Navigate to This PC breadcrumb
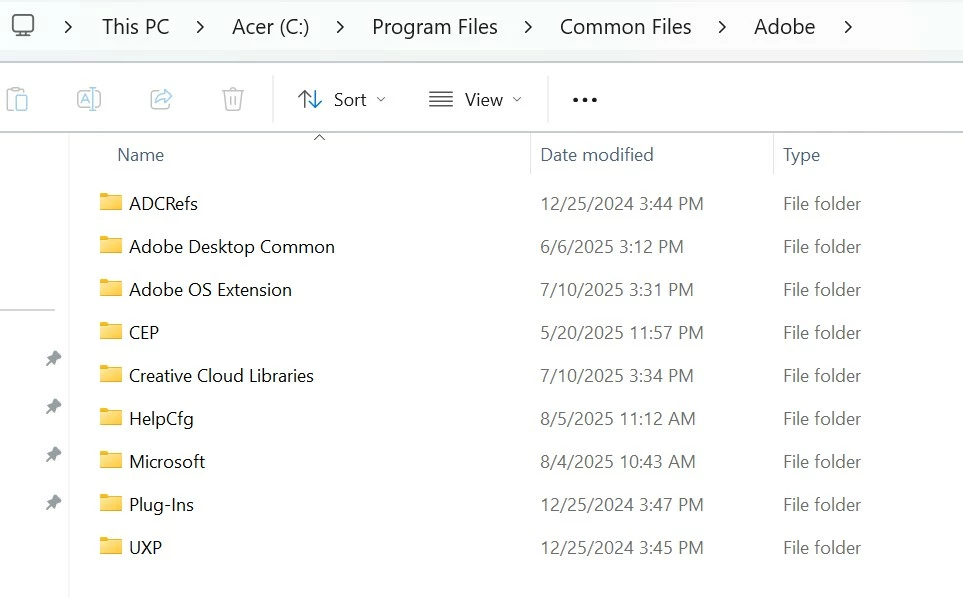This screenshot has height=598, width=963. coord(135,27)
